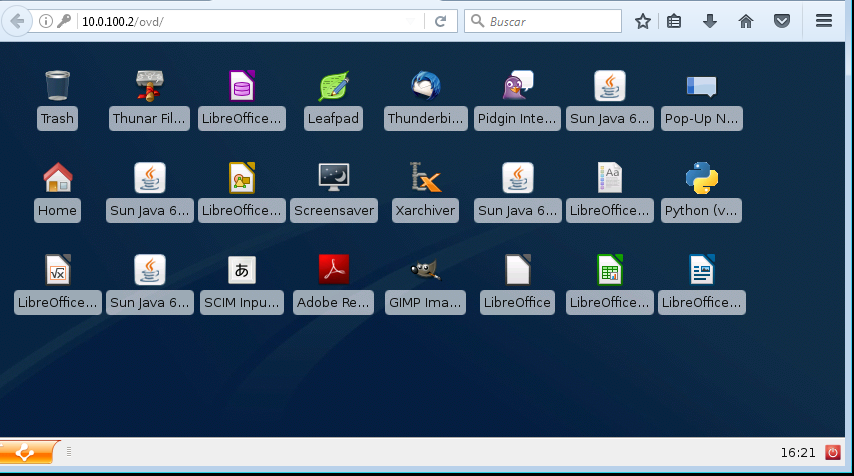The height and width of the screenshot is (476, 854).
Task: Reload the current page
Action: click(x=440, y=21)
